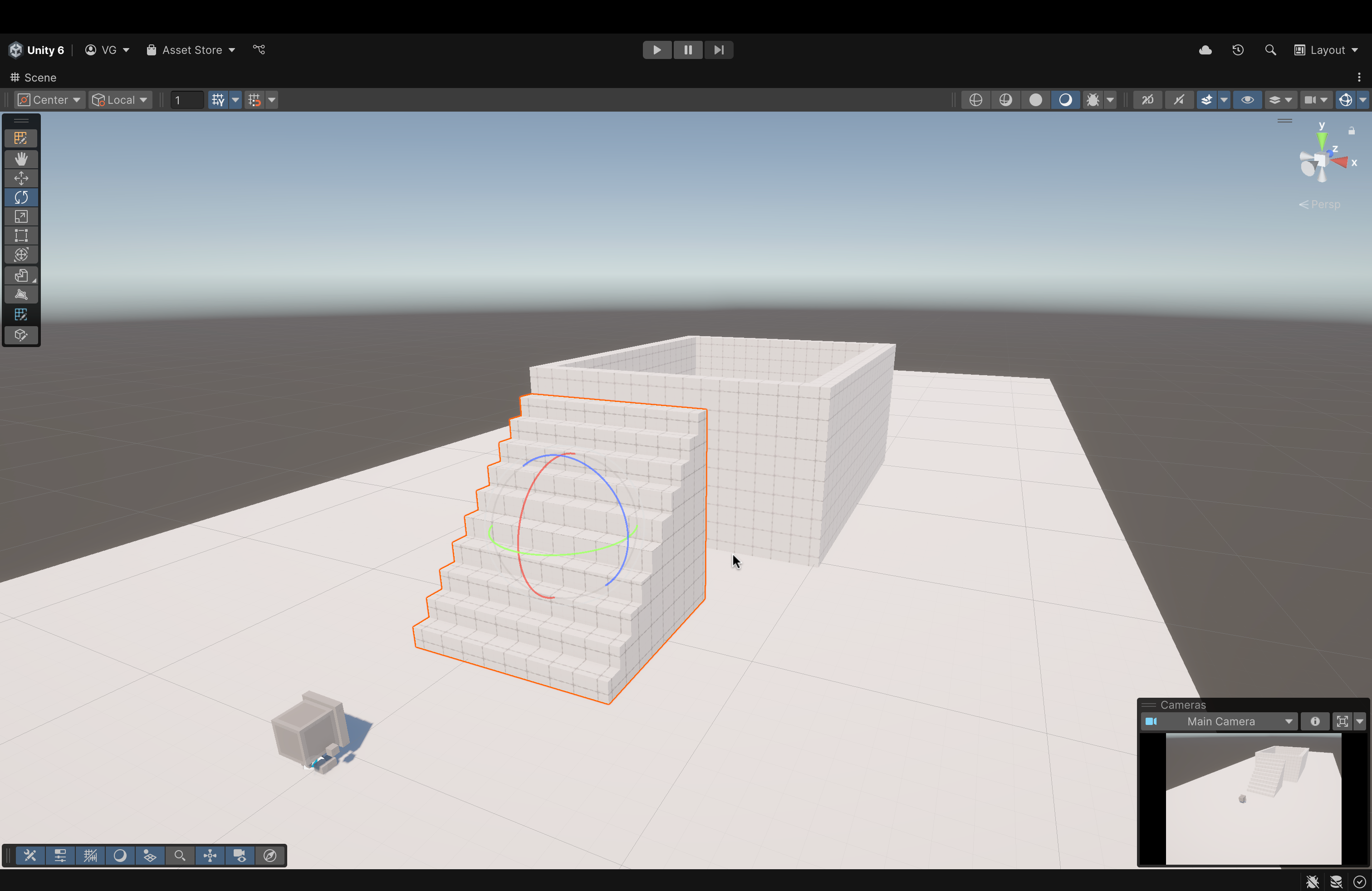Viewport: 1372px width, 891px height.
Task: Pause the game playback
Action: click(688, 50)
